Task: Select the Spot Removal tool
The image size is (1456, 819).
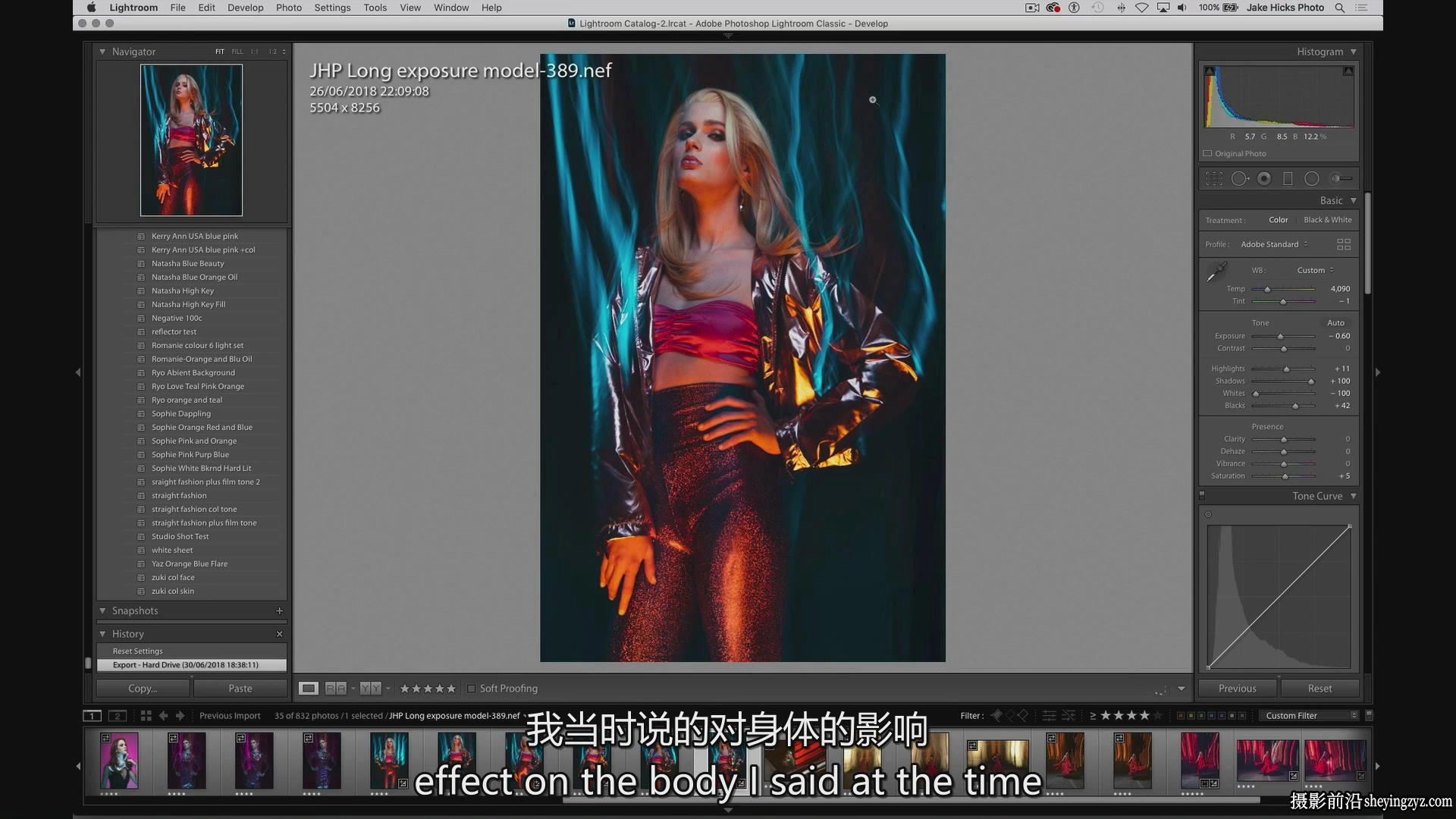Action: click(x=1240, y=179)
